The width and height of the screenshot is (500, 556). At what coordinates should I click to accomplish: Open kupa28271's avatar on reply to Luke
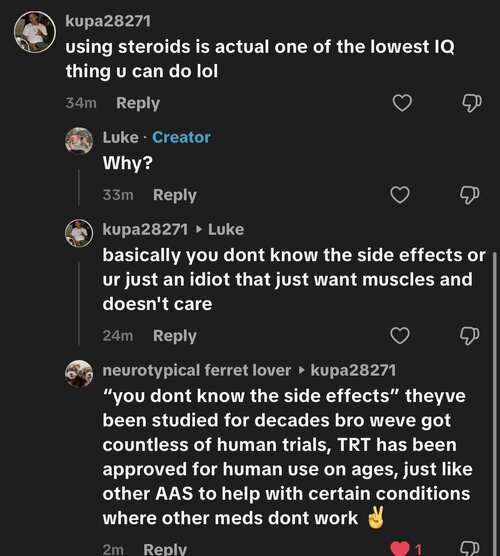click(79, 233)
